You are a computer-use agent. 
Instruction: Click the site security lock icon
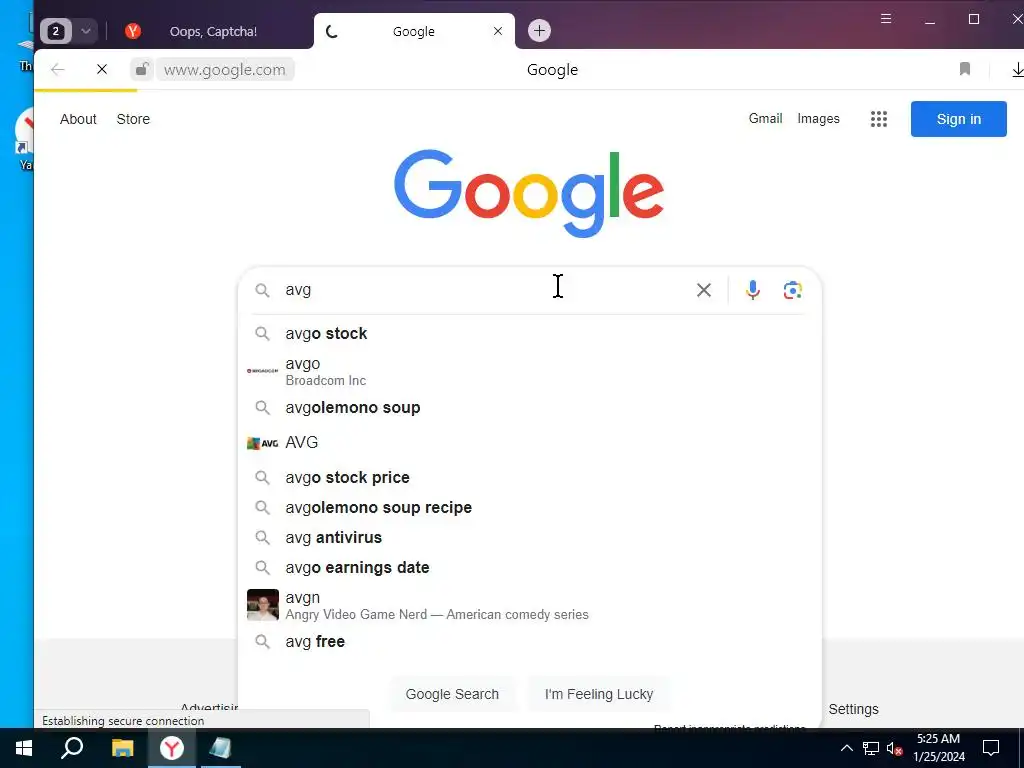[x=142, y=69]
